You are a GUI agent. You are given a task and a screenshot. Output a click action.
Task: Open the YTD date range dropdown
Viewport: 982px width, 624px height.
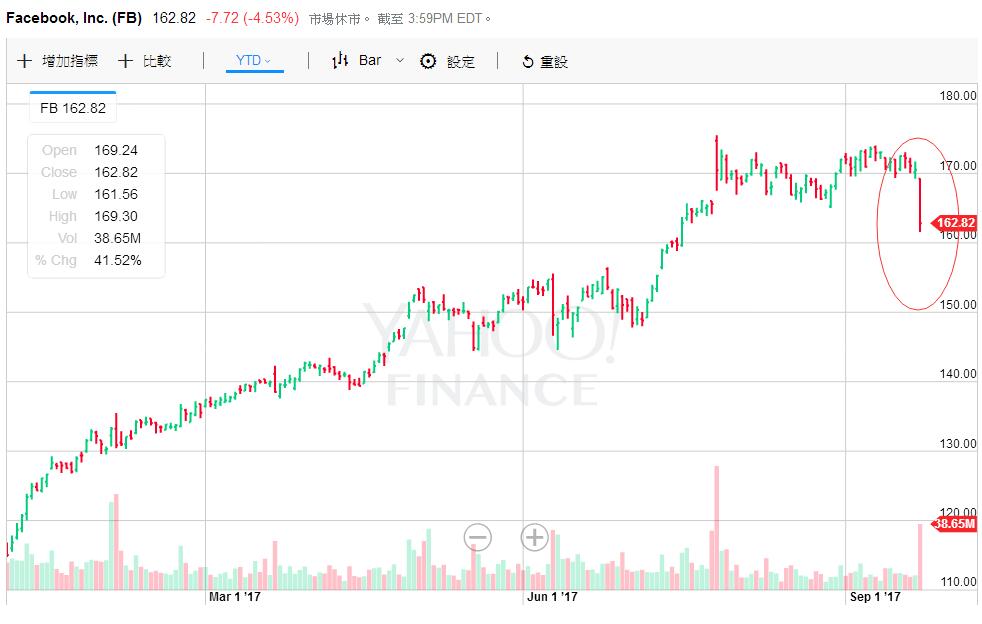click(x=254, y=61)
